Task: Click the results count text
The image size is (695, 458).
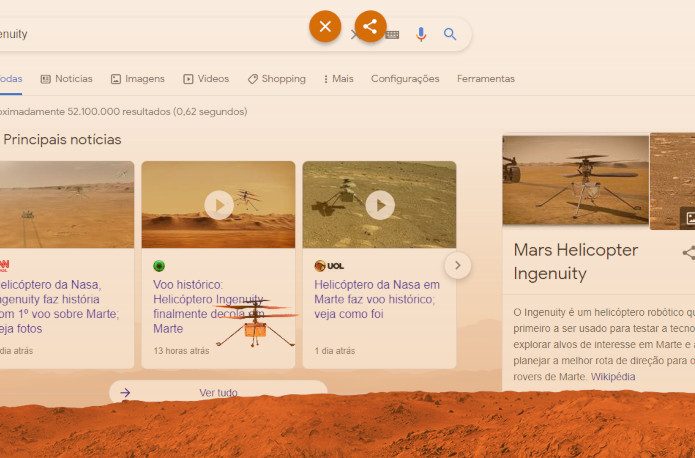Action: click(x=123, y=112)
